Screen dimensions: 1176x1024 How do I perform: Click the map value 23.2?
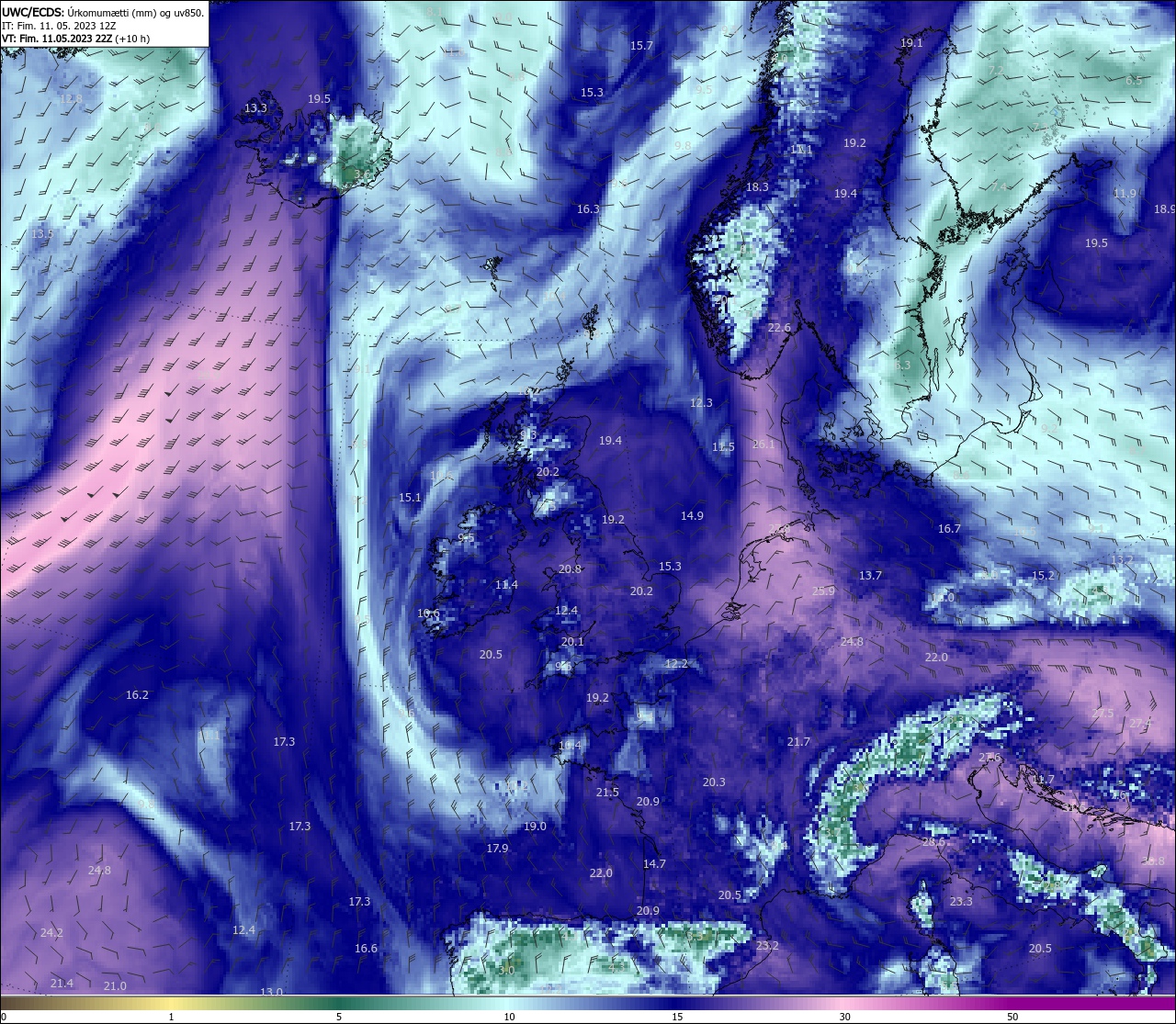[x=767, y=945]
